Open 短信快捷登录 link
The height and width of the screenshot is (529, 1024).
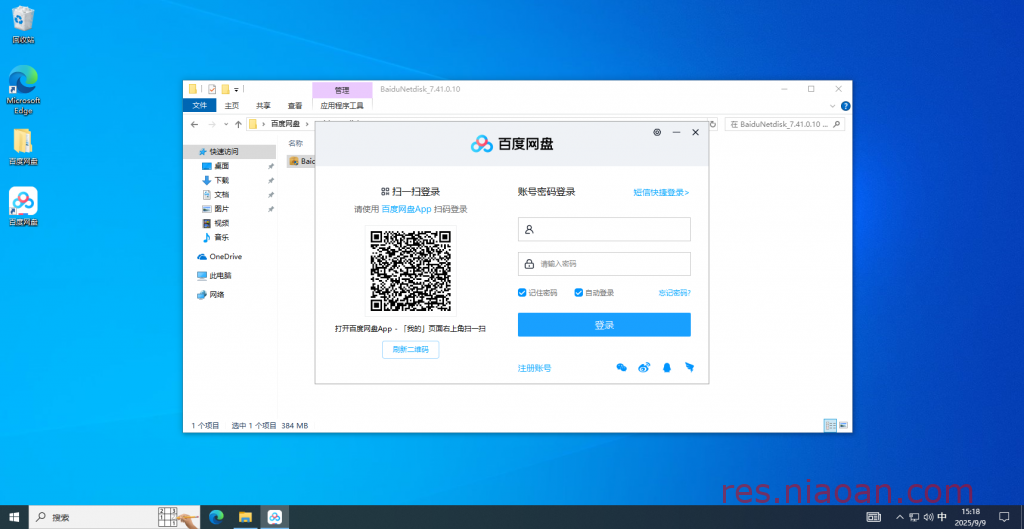(x=662, y=193)
